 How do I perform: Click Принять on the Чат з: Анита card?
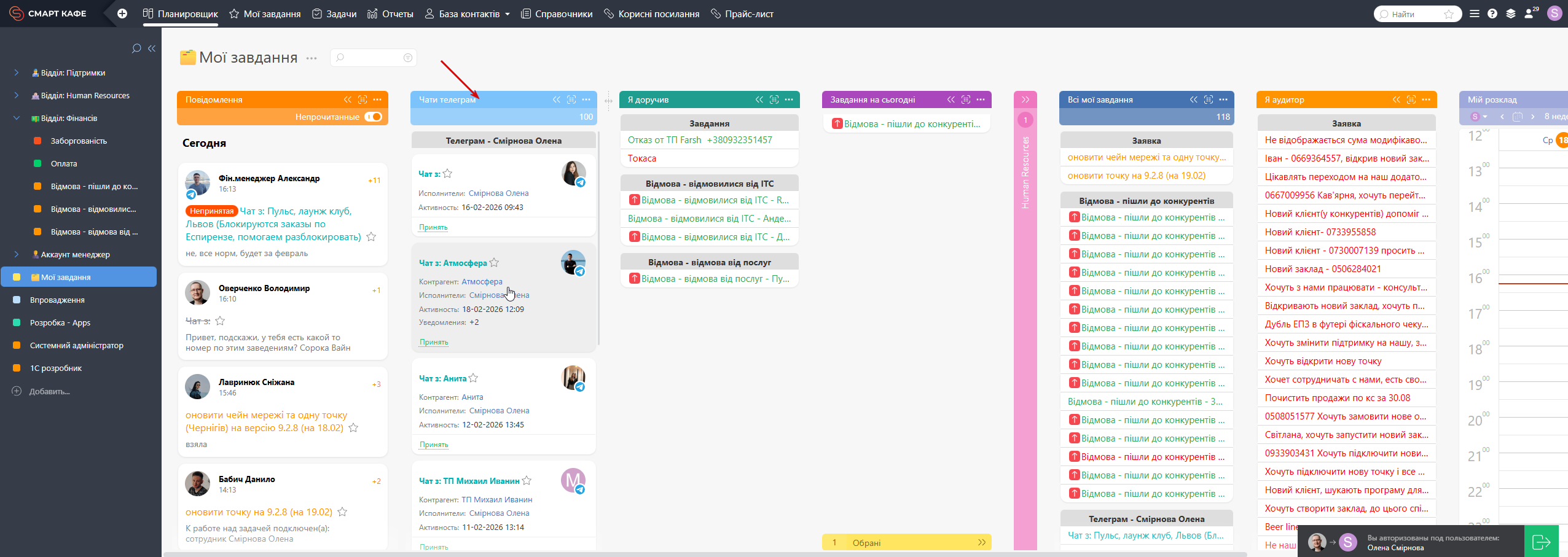[x=434, y=445]
